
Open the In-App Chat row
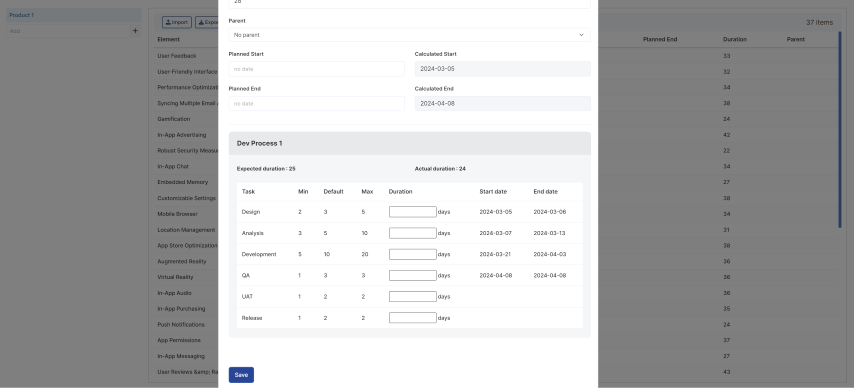tap(173, 166)
